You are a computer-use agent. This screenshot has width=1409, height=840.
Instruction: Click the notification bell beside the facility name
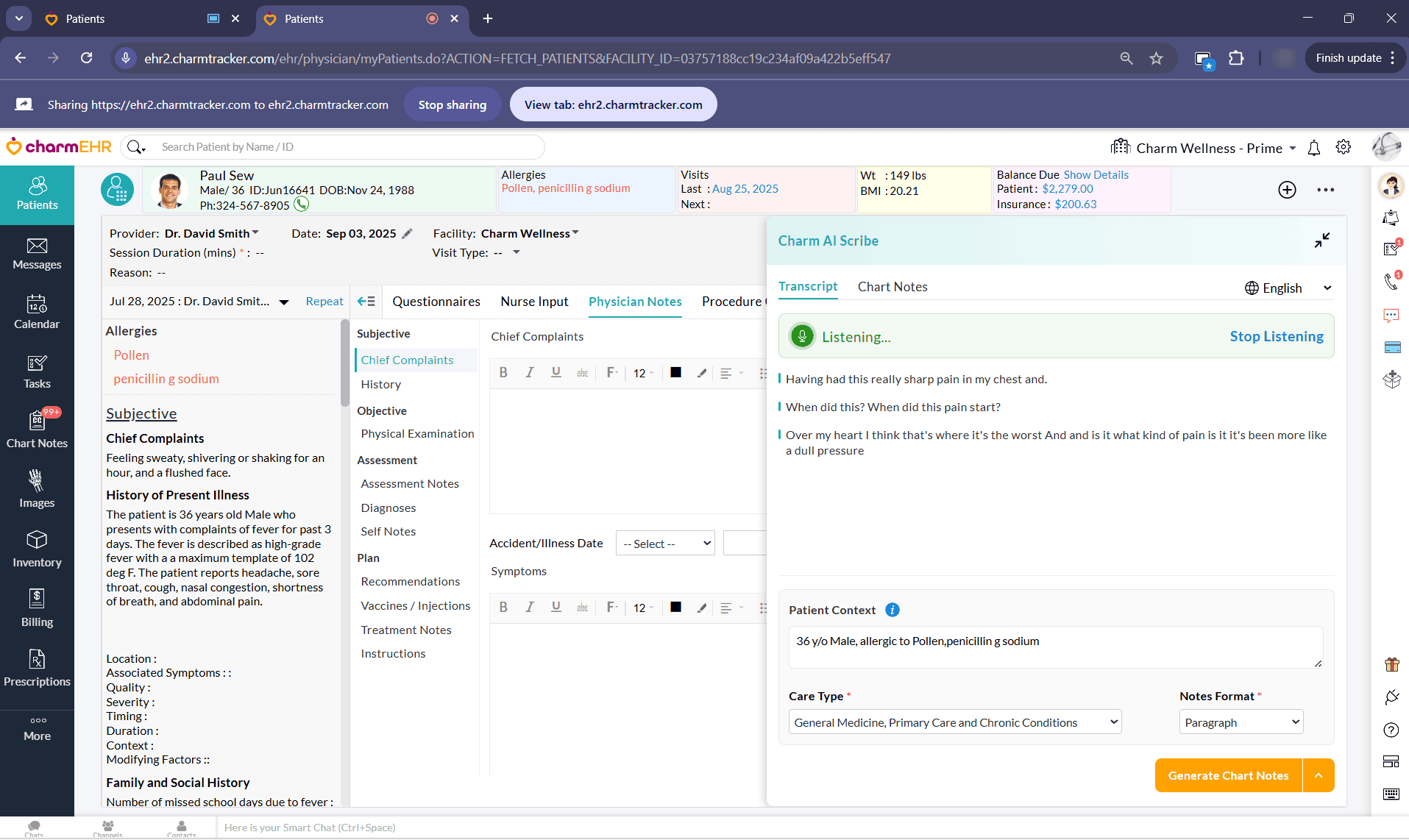[1314, 148]
